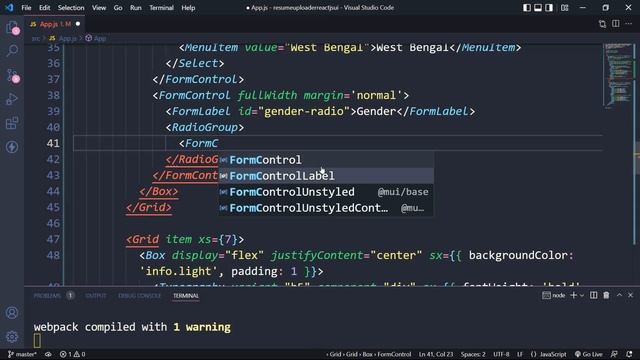Change encoding via UTF-8 status item
640x360 pixels.
pos(501,354)
